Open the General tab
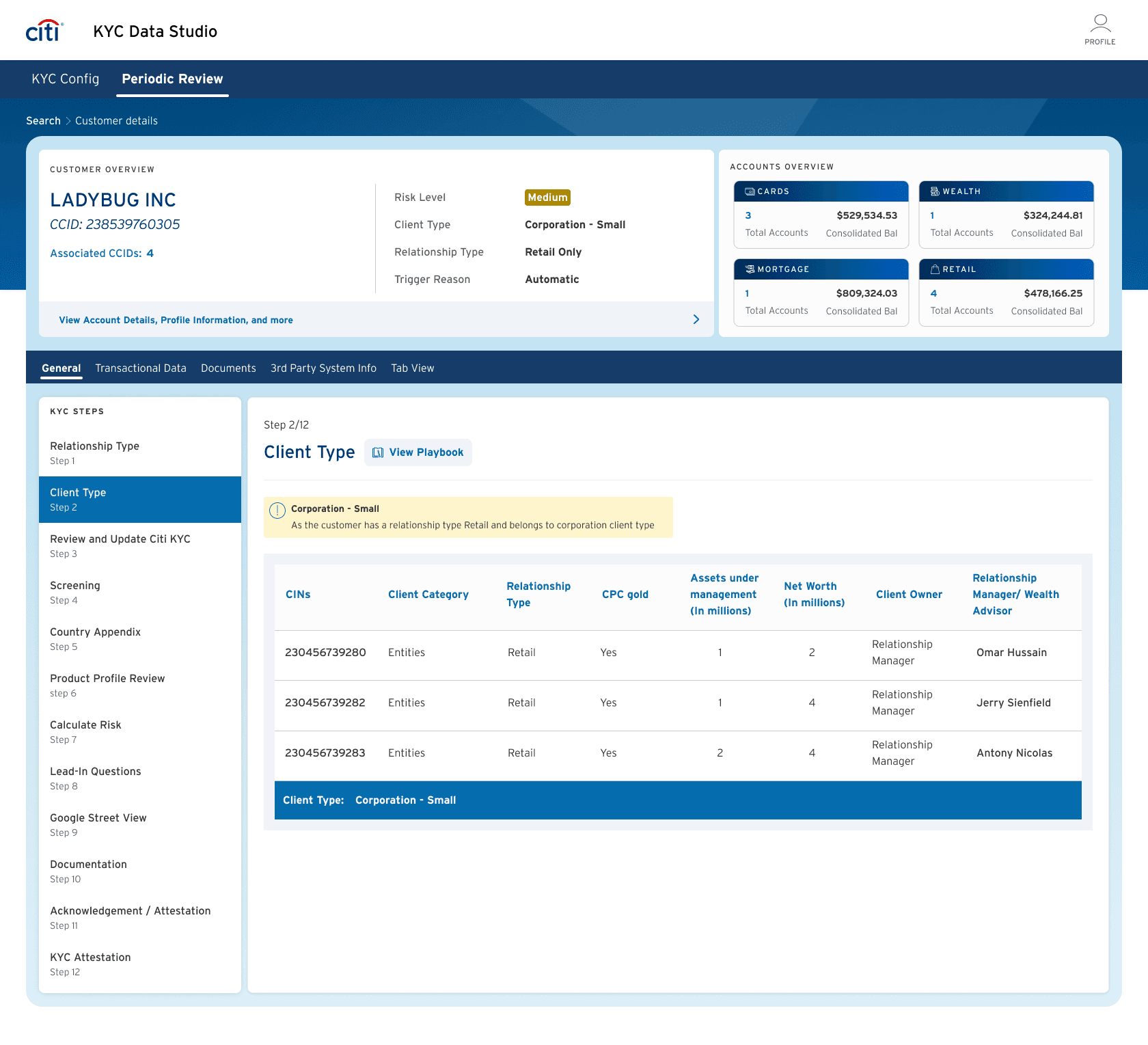This screenshot has width=1148, height=1045. 61,368
